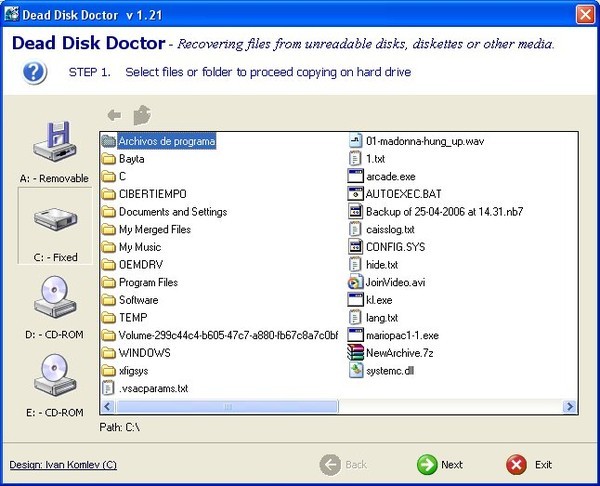Click the 1.txt text file icon
The width and height of the screenshot is (600, 486).
355,159
